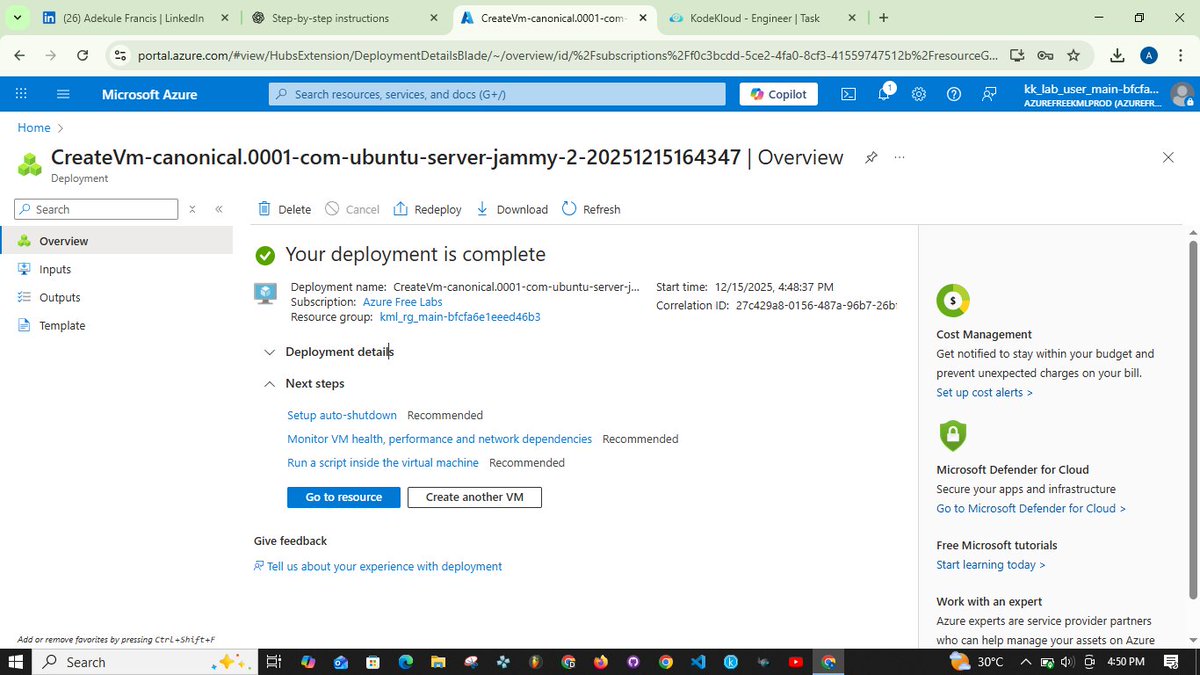Focus the left menu Search field
Viewport: 1200px width, 675px height.
(x=96, y=209)
